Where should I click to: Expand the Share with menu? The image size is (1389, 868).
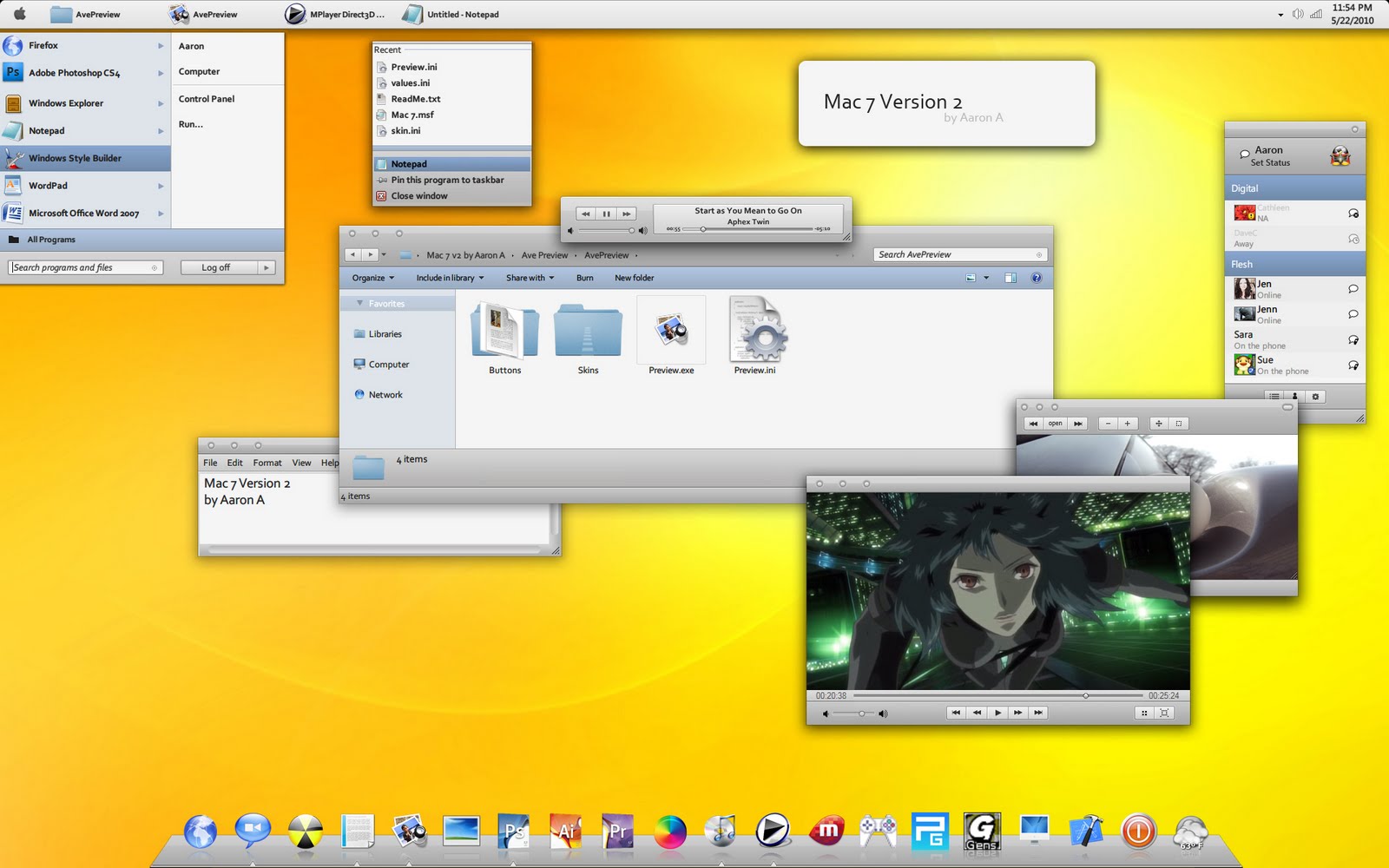[x=528, y=278]
